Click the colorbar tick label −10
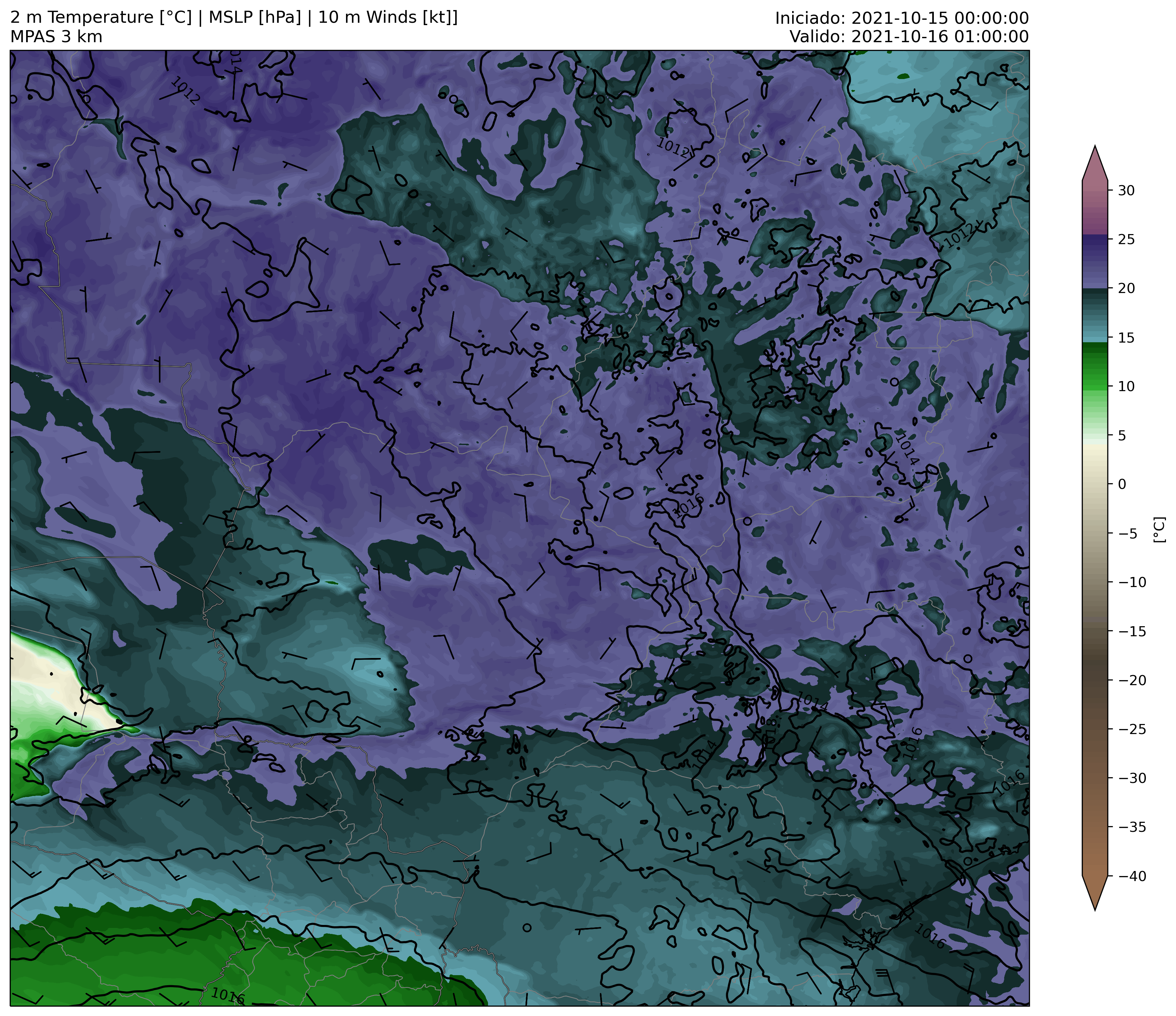The image size is (1176, 1016). [1132, 583]
